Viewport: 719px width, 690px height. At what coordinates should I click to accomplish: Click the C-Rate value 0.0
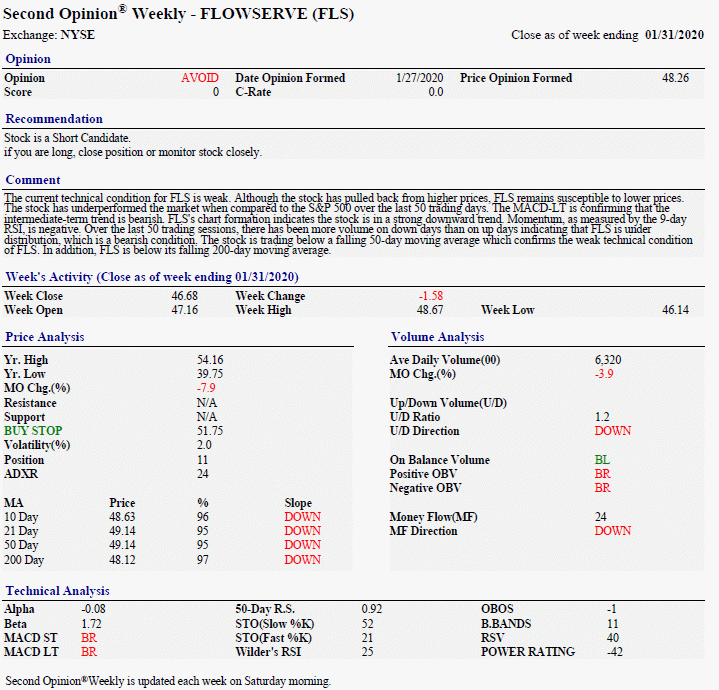(436, 92)
